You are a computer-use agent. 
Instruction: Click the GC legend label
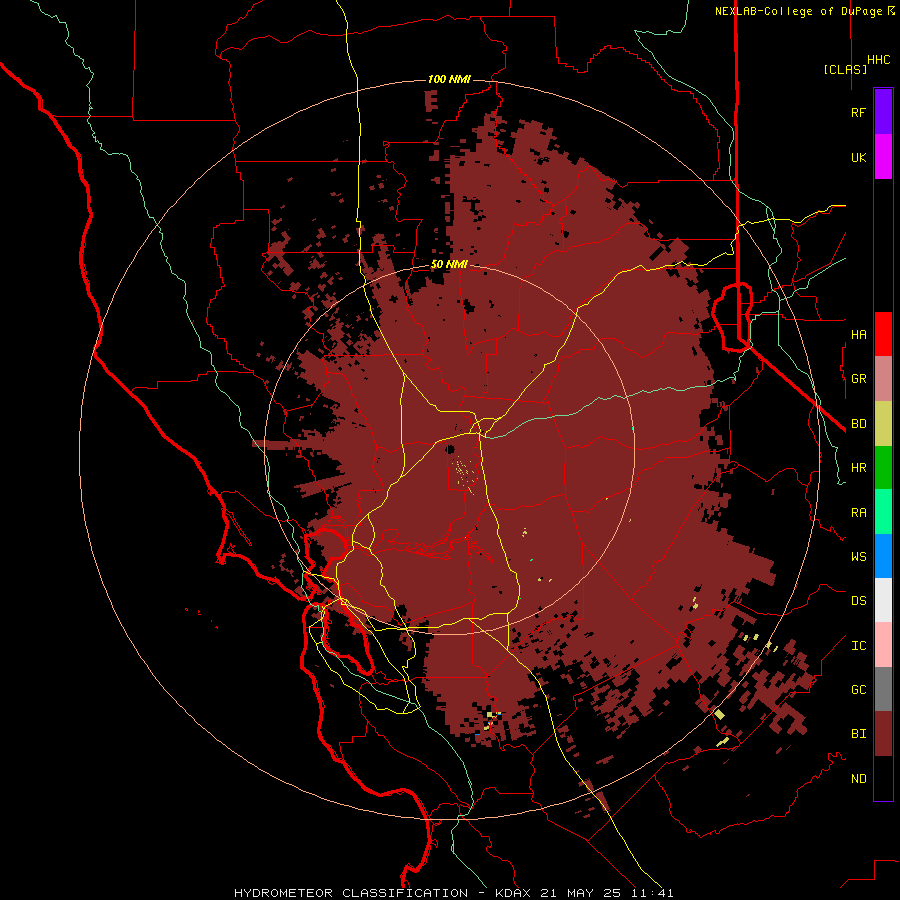(x=858, y=690)
